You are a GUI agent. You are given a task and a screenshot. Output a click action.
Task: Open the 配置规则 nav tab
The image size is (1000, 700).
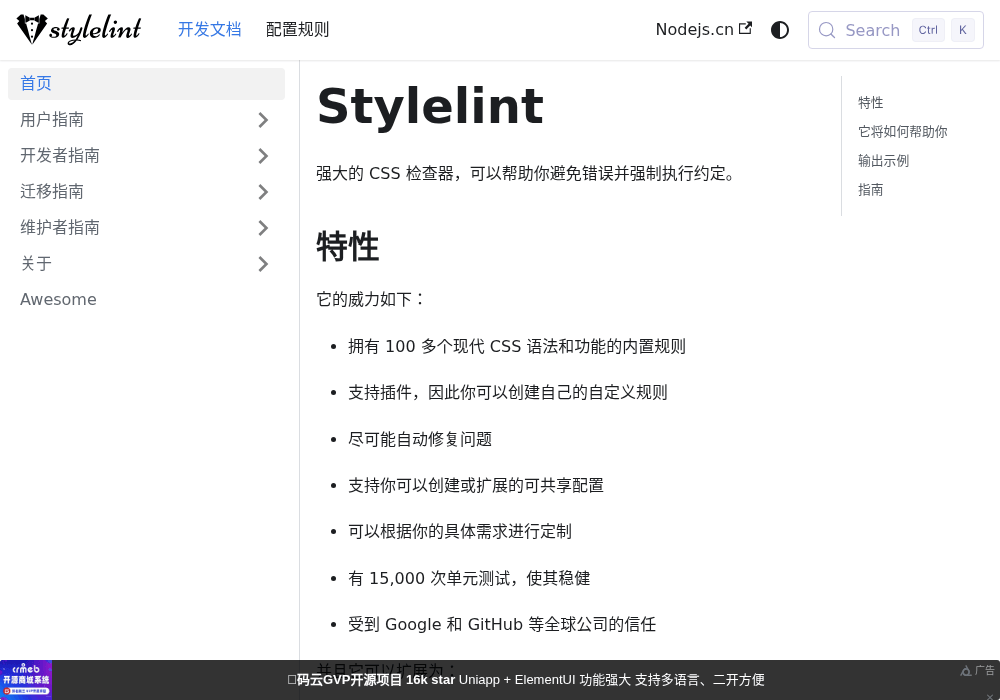297,29
